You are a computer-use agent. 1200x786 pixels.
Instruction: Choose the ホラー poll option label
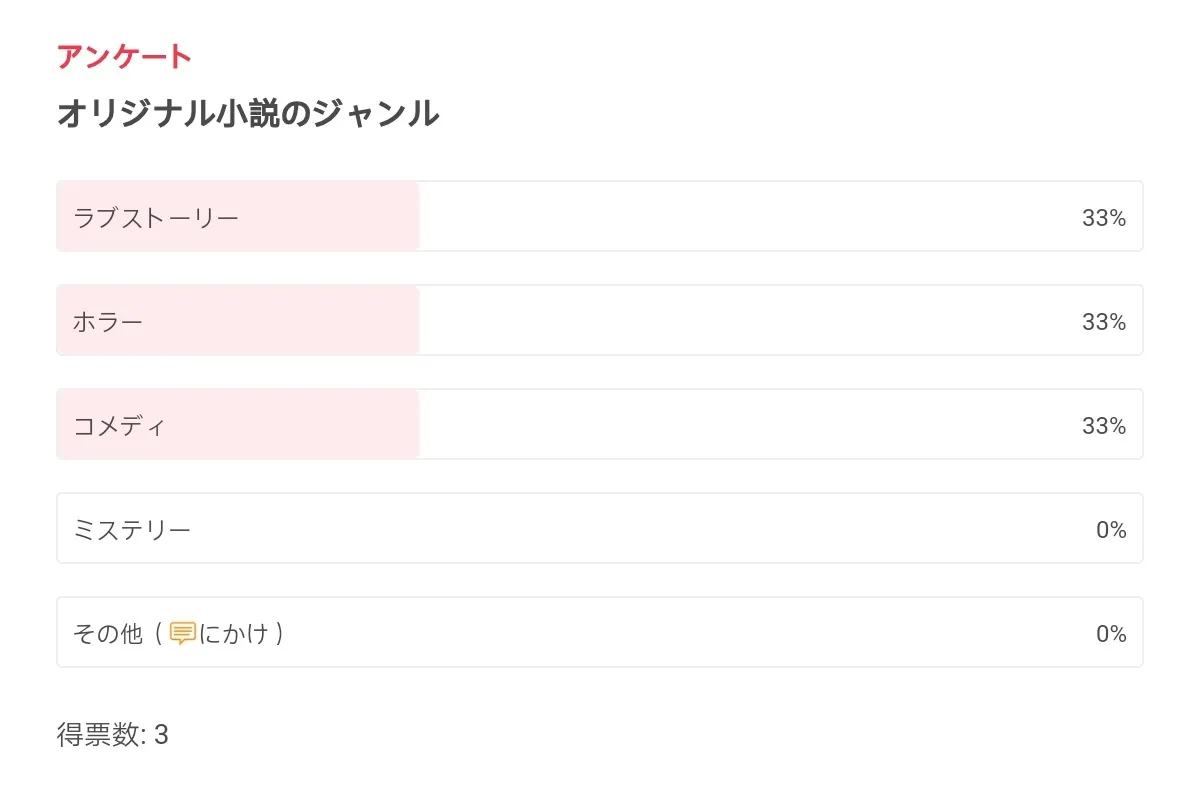pos(108,321)
